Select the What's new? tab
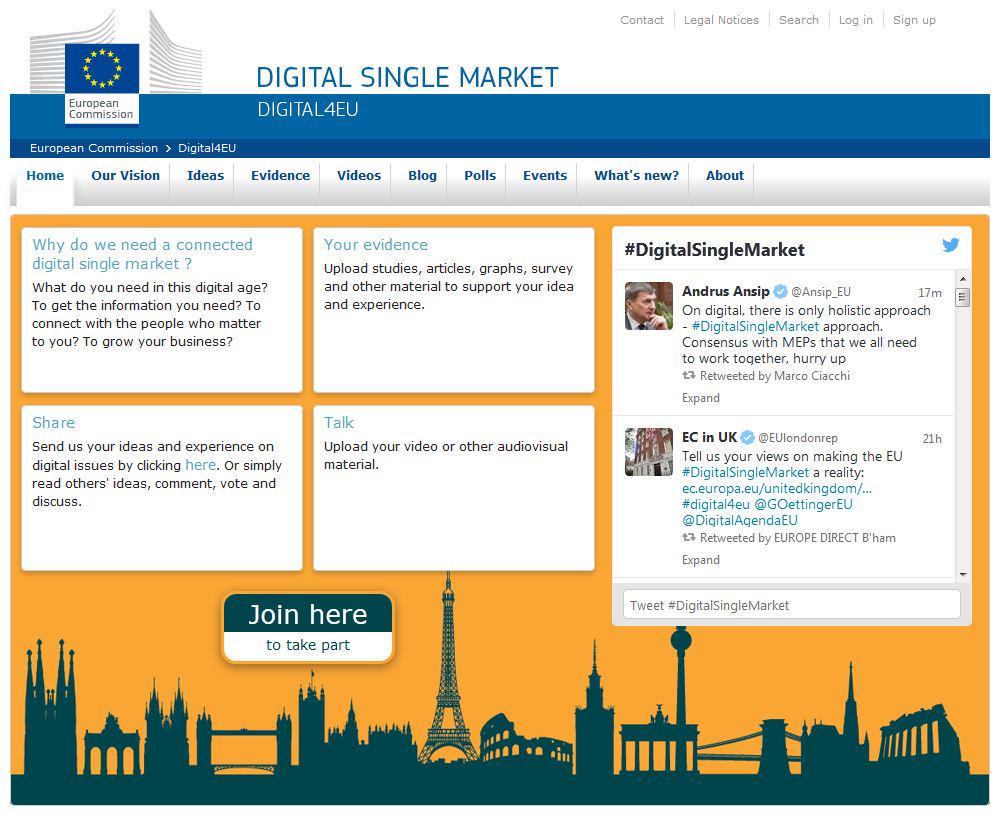The image size is (1001, 814). click(636, 176)
